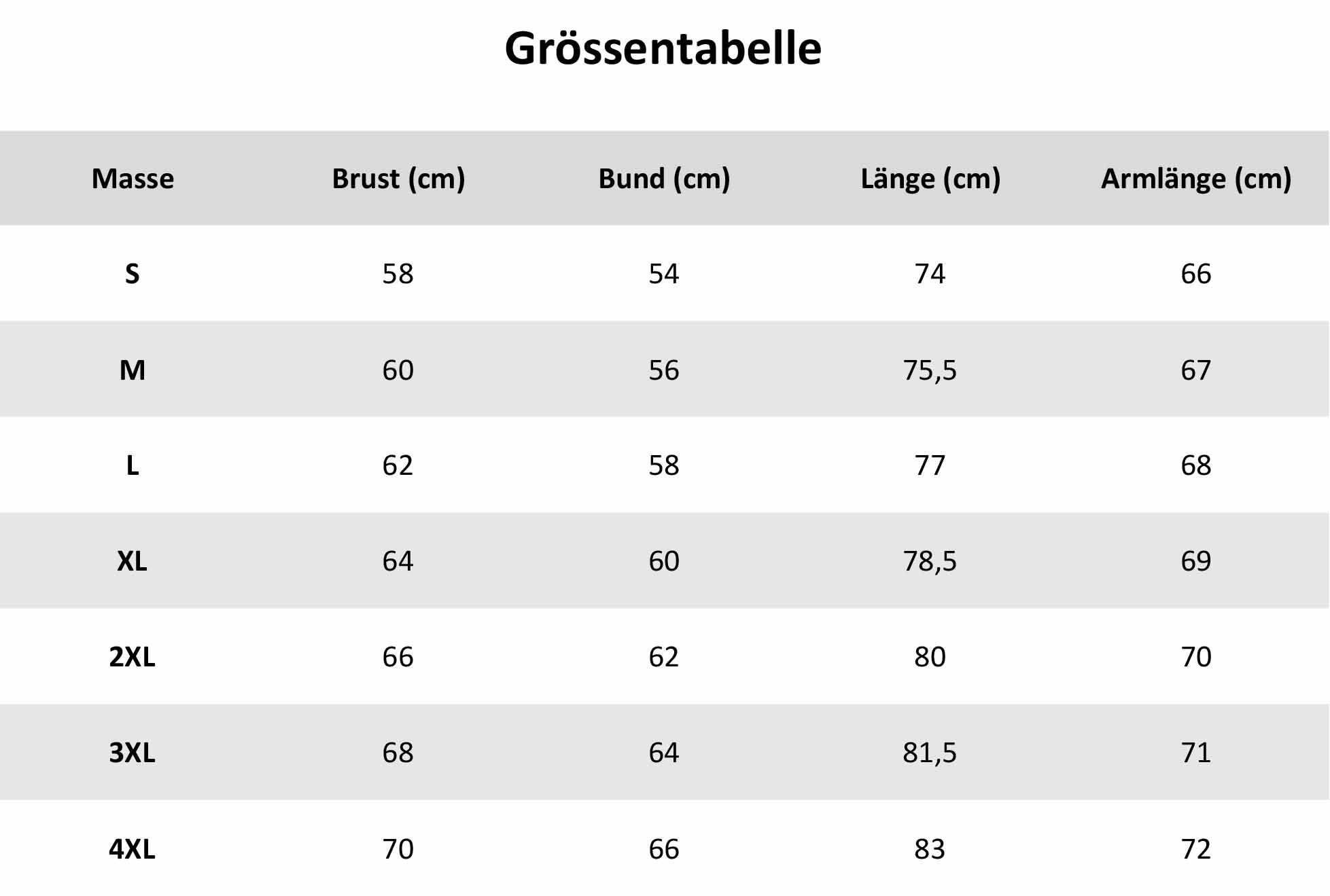
Task: Click the 2XL size row label
Action: tap(133, 657)
